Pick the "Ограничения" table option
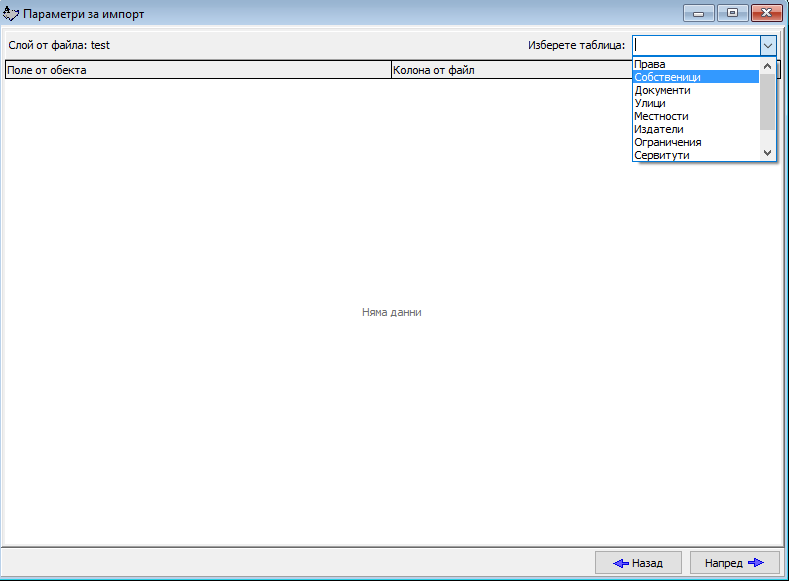The height and width of the screenshot is (581, 789). 667,142
